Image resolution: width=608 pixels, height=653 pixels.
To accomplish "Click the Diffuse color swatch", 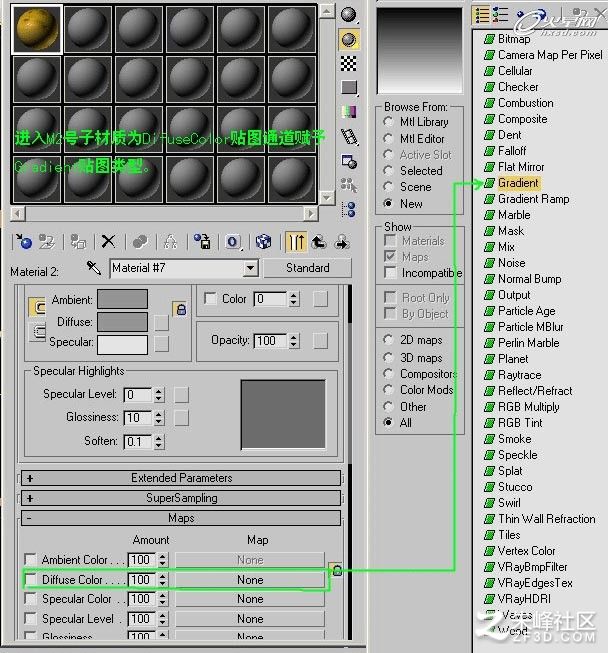I will point(122,322).
